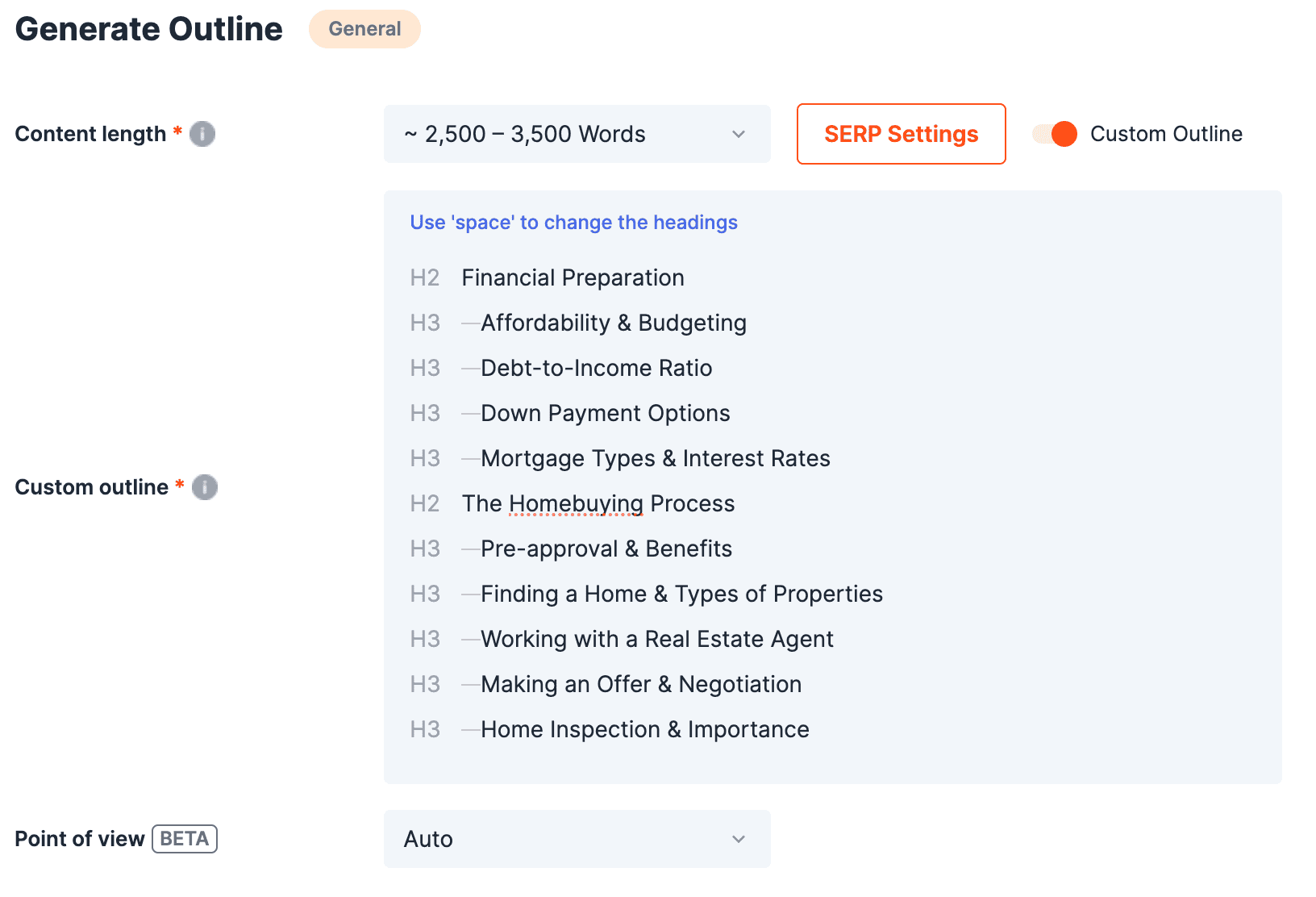
Task: Click the H3 tag beside Down Payment Options
Action: tap(425, 413)
